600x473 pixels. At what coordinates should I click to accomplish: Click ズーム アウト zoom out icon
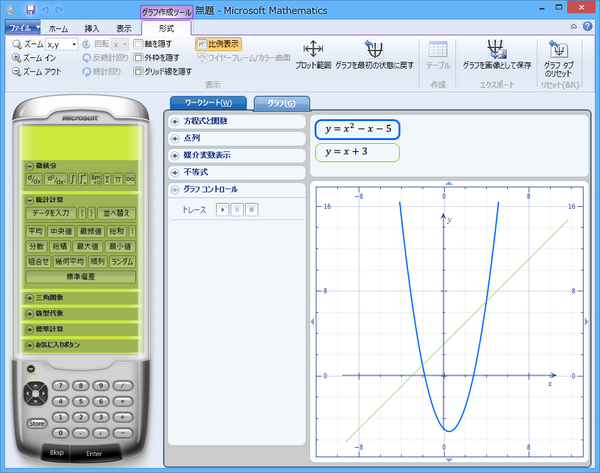click(x=16, y=72)
